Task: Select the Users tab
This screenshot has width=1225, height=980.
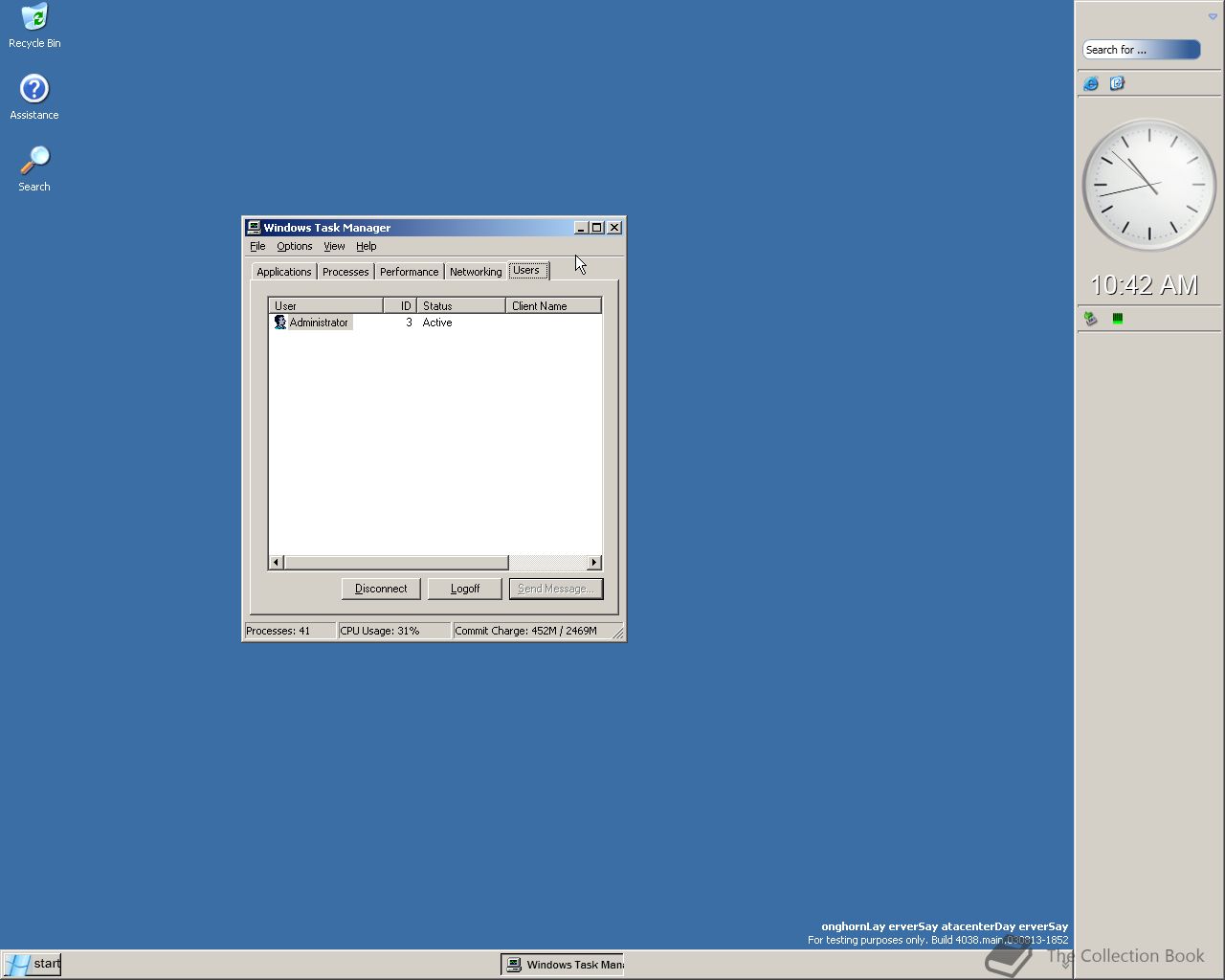Action: click(x=527, y=270)
